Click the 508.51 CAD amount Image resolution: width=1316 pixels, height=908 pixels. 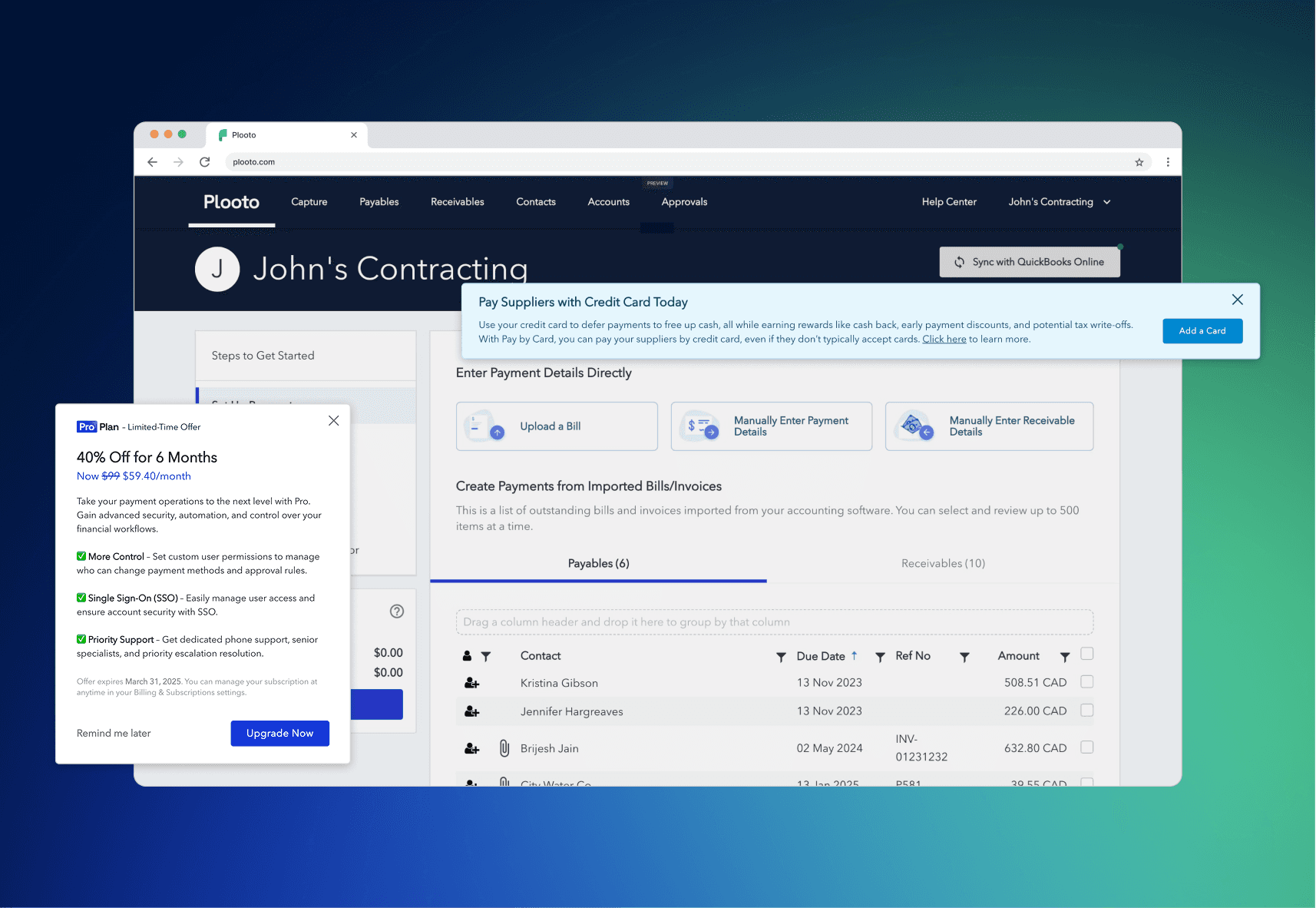[1036, 683]
